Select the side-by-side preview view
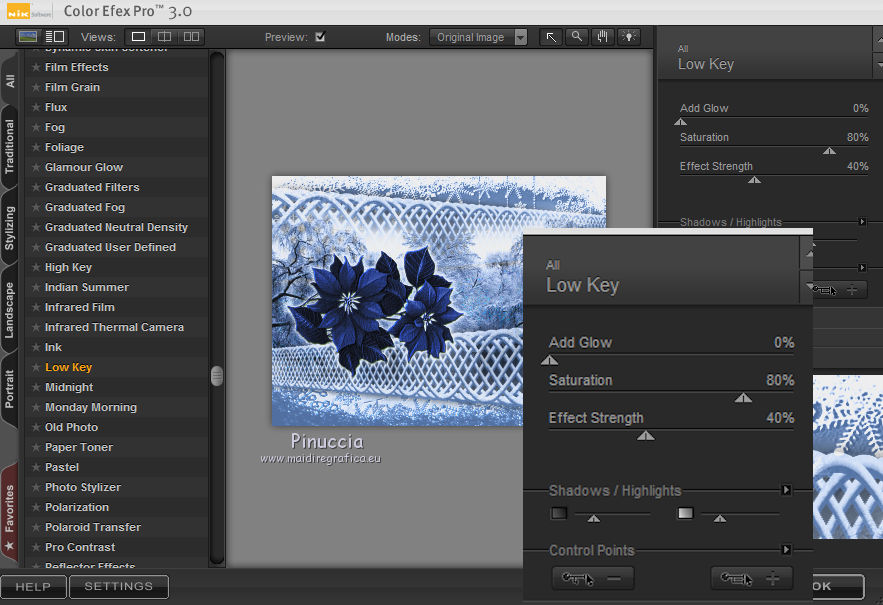This screenshot has height=605, width=883. (x=191, y=37)
